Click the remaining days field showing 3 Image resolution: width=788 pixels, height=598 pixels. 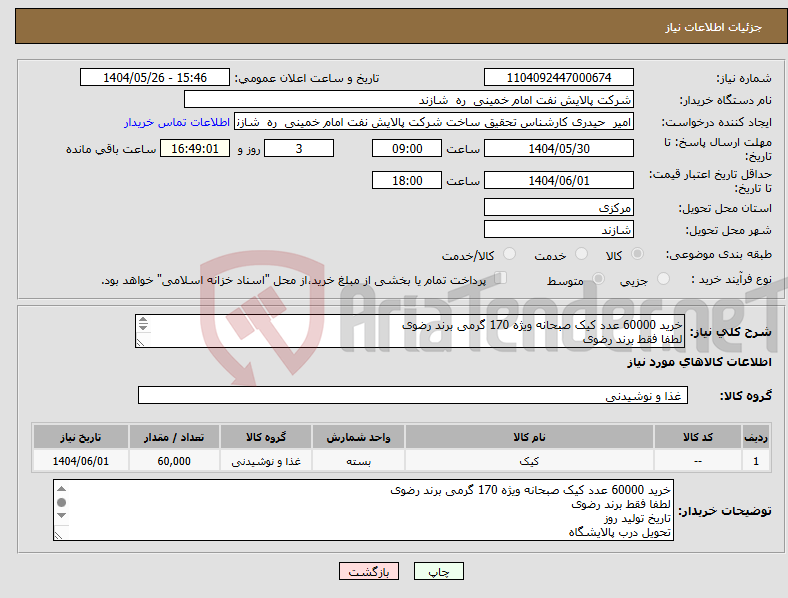[x=299, y=148]
